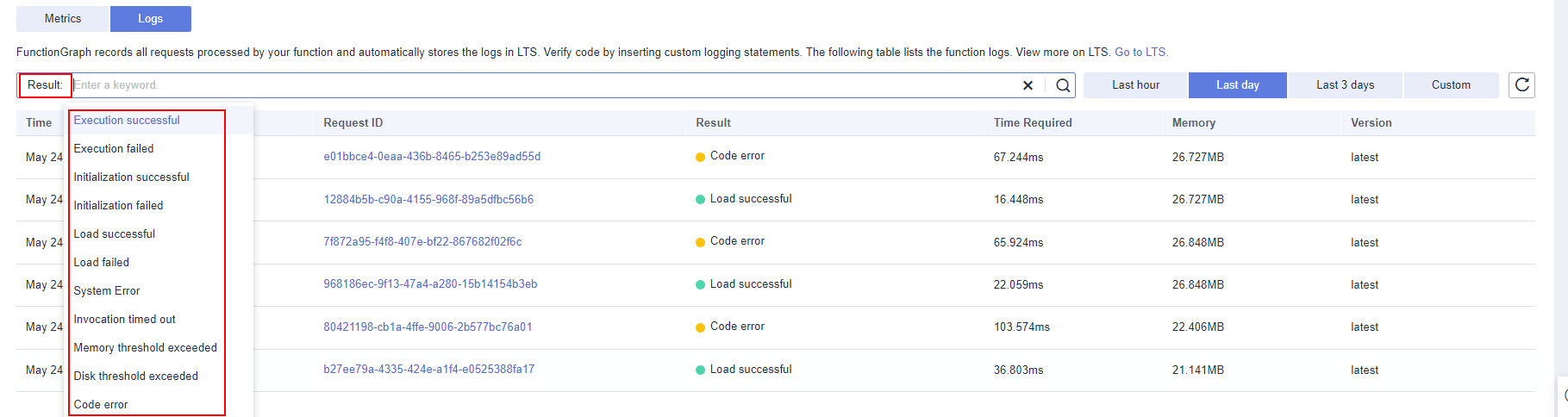The width and height of the screenshot is (1568, 417).
Task: Click the magnifier search icon
Action: 1063,85
